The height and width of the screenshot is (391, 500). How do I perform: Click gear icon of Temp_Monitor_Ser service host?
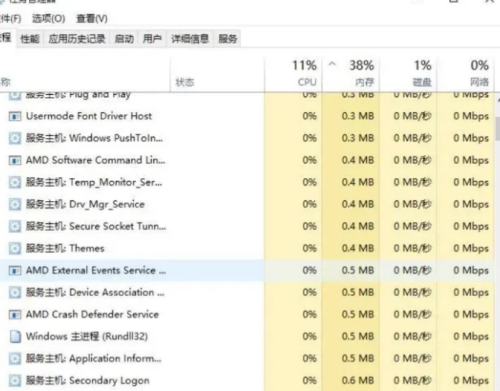tap(15, 182)
